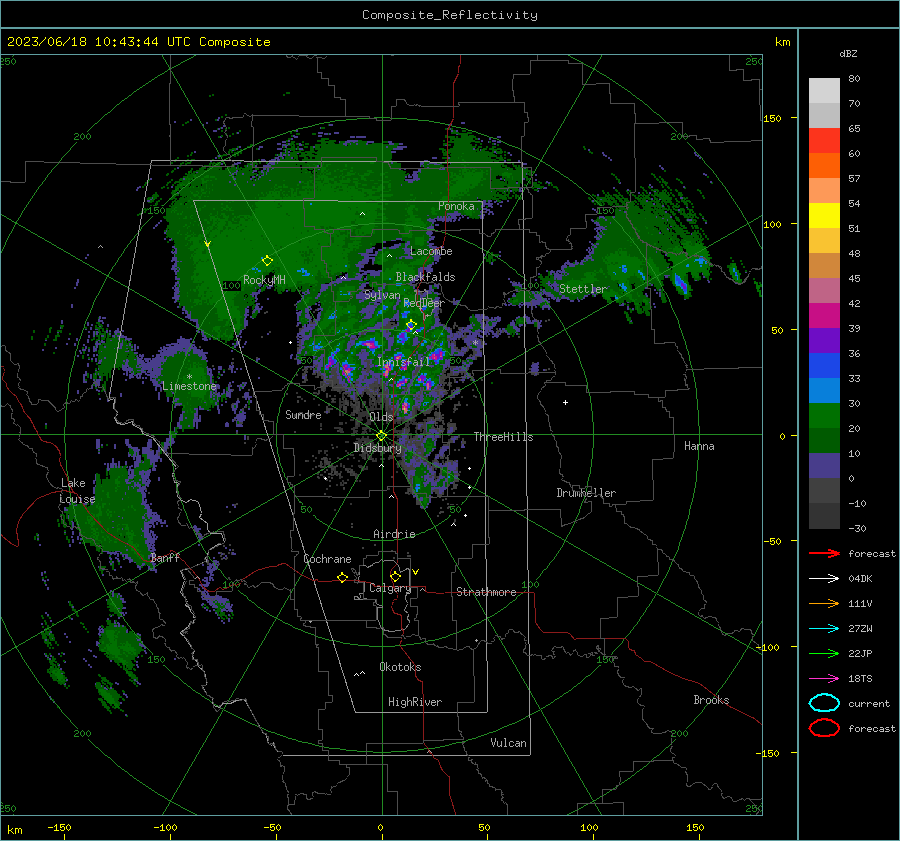
Task: Click the magenta 39-42 dBZ color swatch
Action: pyautogui.click(x=824, y=316)
